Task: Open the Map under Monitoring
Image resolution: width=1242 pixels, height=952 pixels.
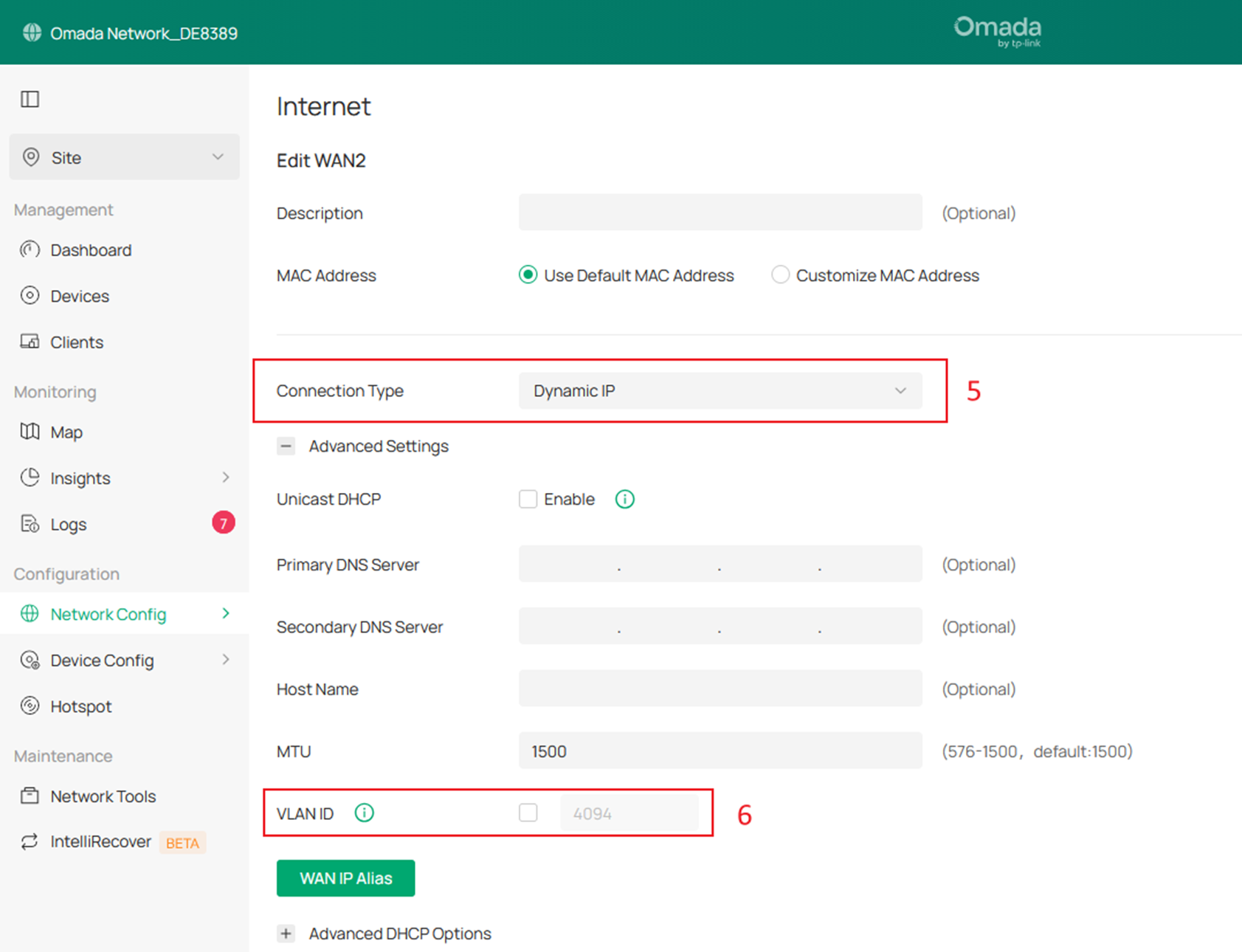Action: 66,432
